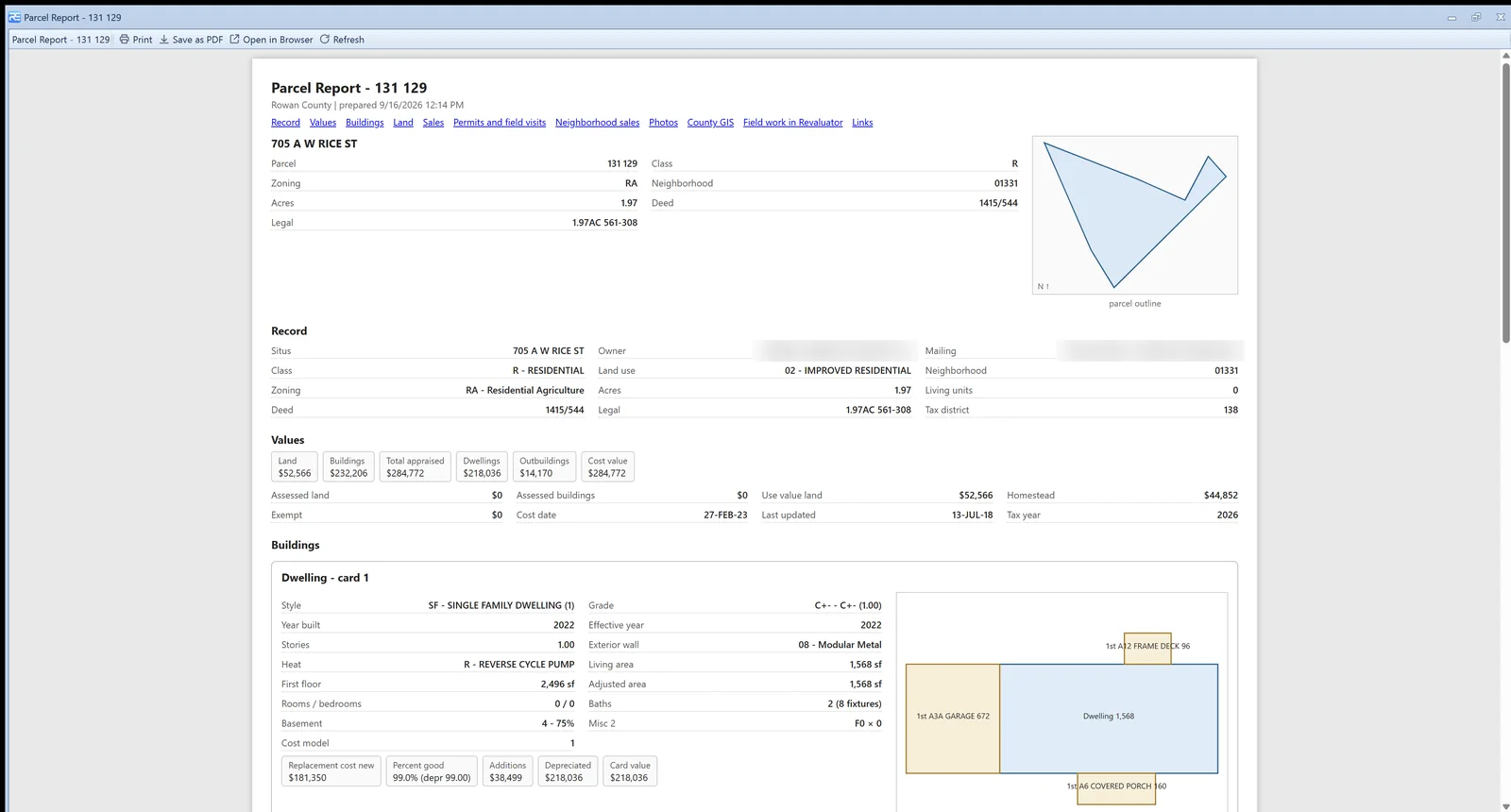This screenshot has height=812, width=1511.
Task: Click the Legal value 1.97AC 561-308 header
Action: click(604, 223)
